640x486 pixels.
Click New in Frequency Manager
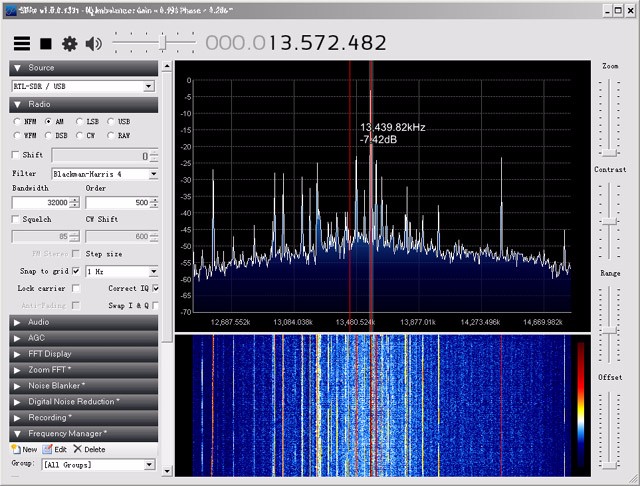click(x=24, y=449)
